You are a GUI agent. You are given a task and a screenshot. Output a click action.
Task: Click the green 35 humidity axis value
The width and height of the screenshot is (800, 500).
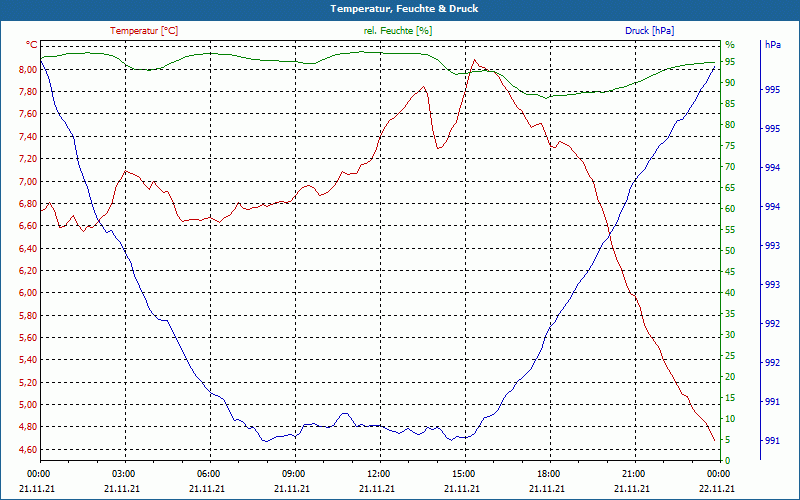[730, 314]
